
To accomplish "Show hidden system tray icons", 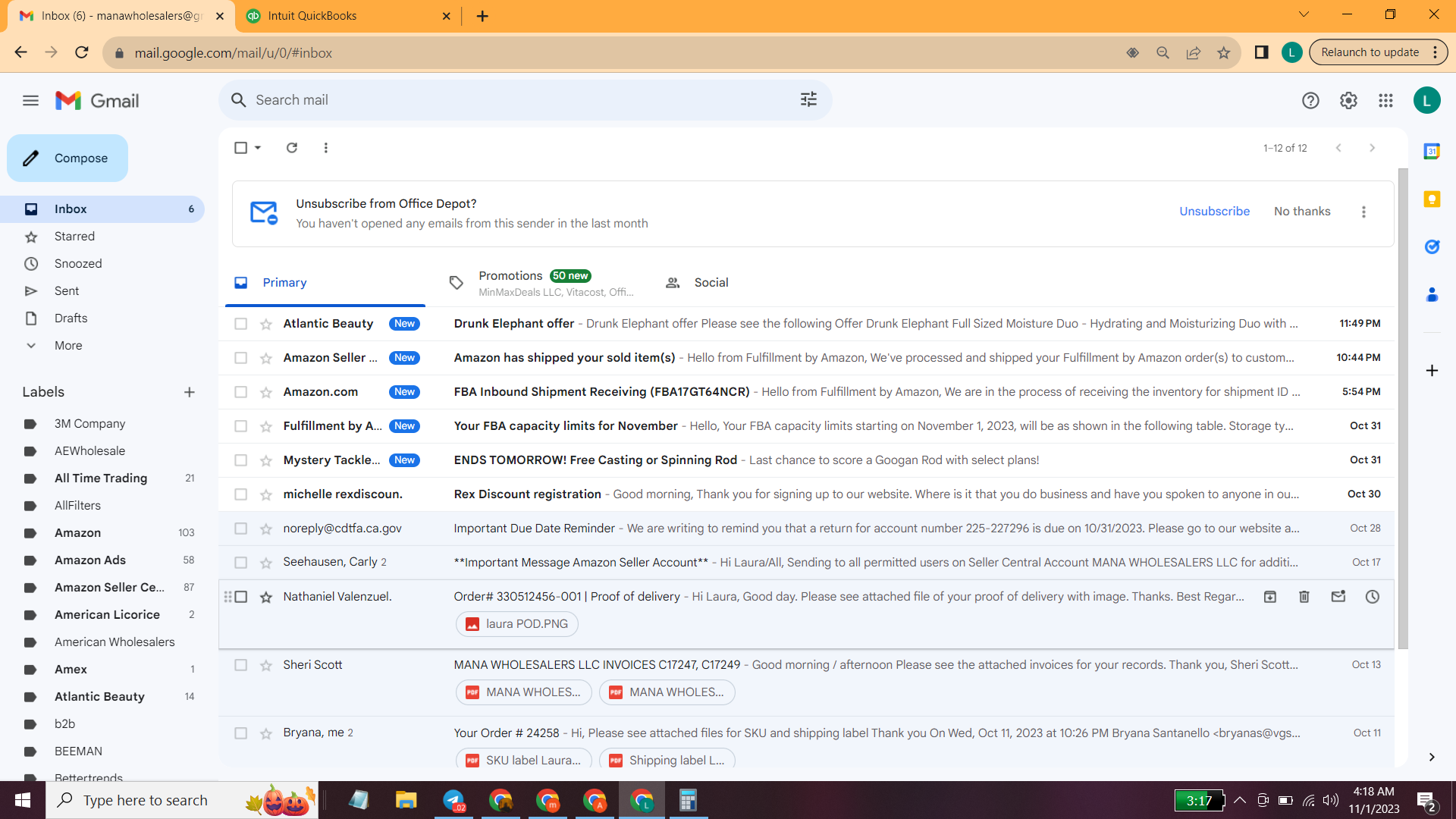I will point(1240,800).
